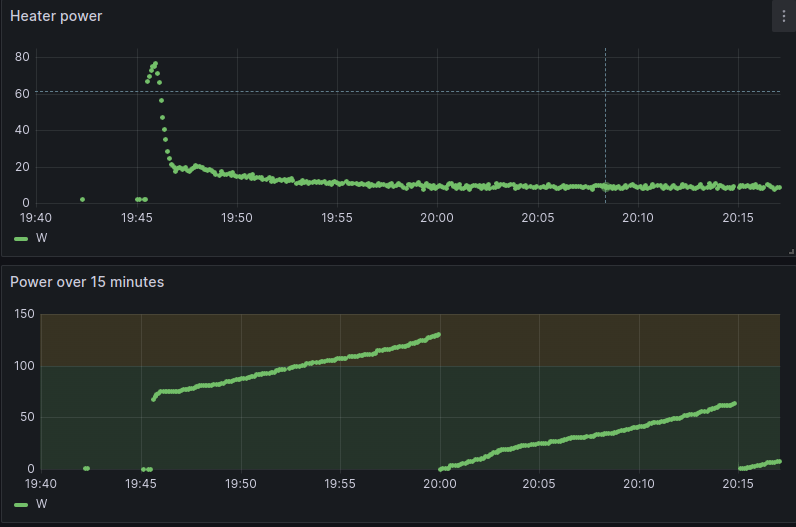Click the 80 y-axis label in the Heater power chart
796x527 pixels.
22,57
